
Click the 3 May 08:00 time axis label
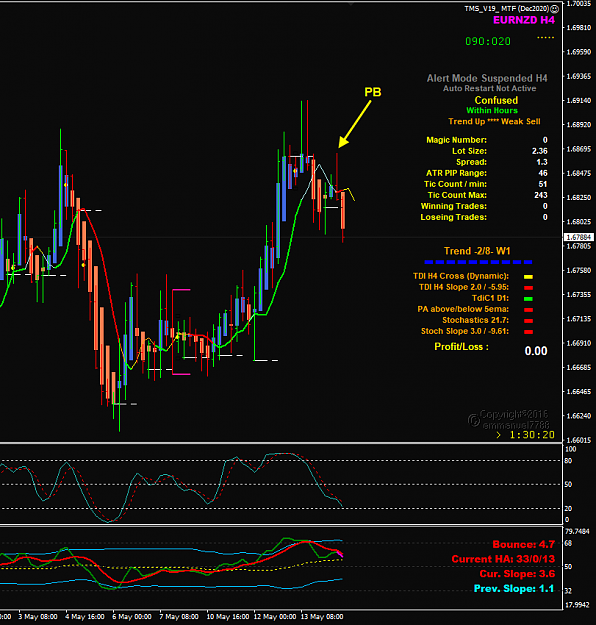pyautogui.click(x=38, y=617)
